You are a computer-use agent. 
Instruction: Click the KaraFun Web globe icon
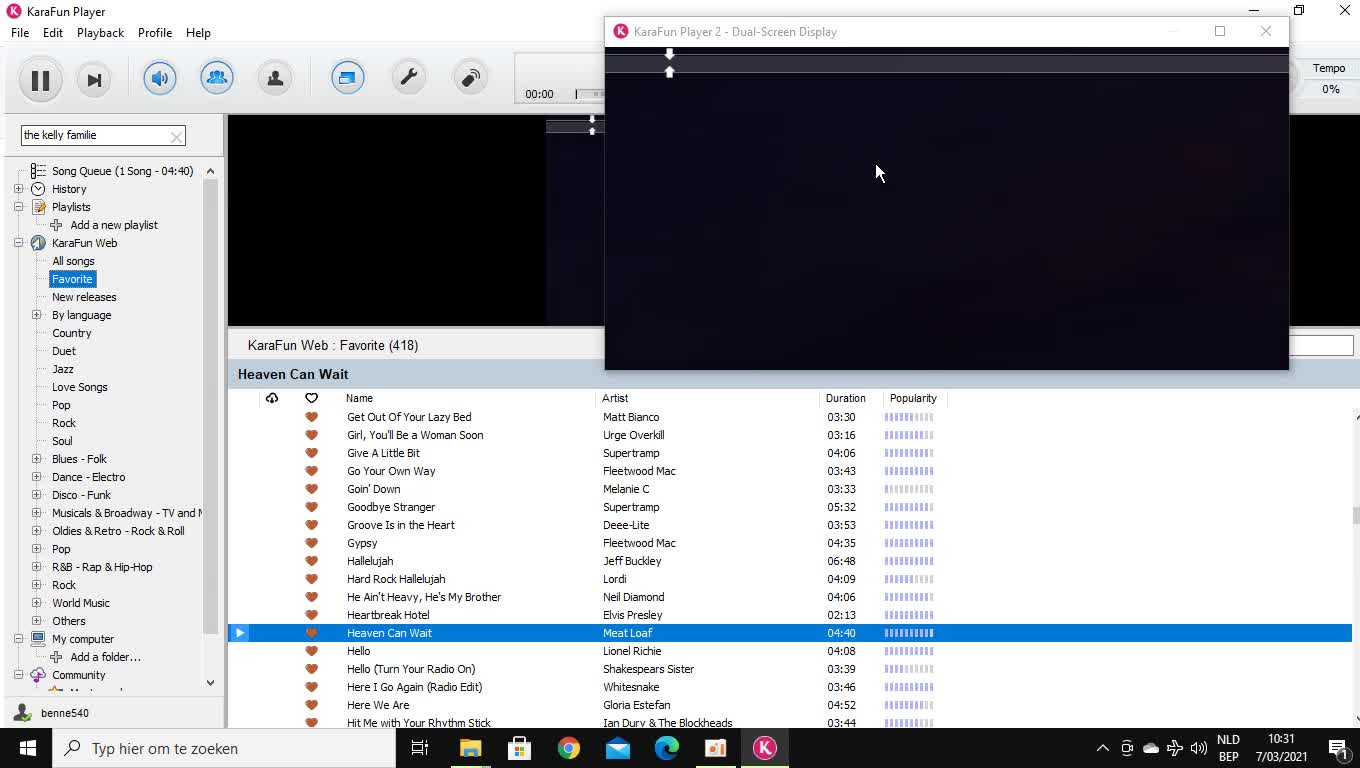38,243
